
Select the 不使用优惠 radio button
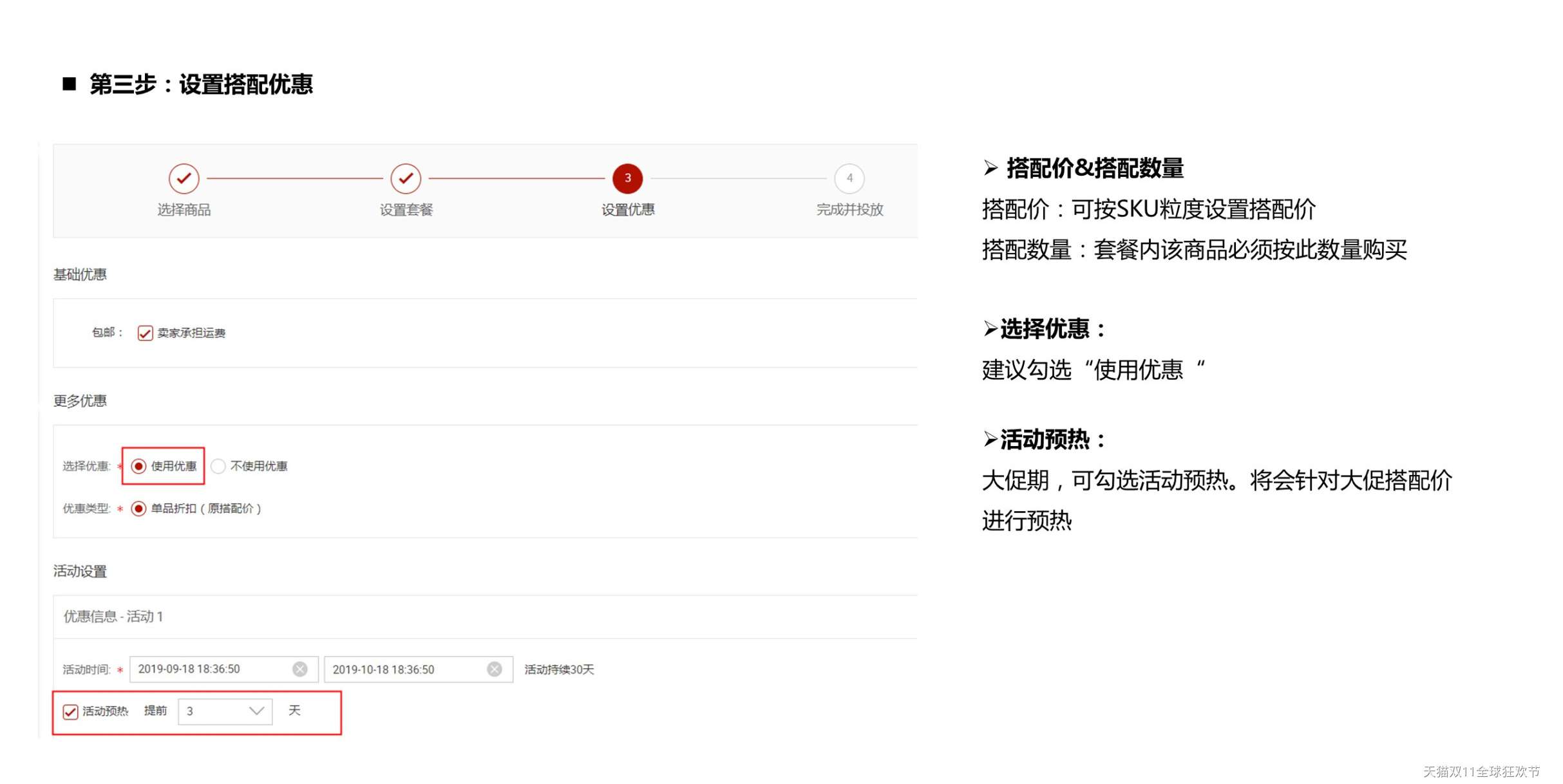pyautogui.click(x=218, y=466)
